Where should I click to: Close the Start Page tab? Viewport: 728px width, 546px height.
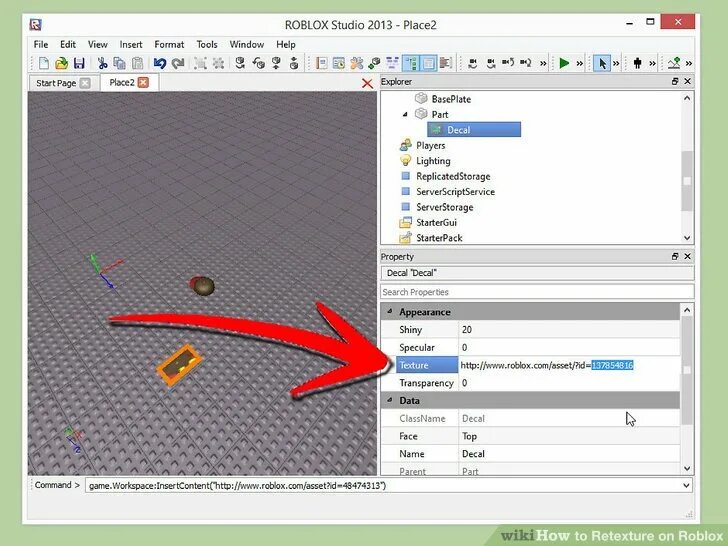(84, 83)
